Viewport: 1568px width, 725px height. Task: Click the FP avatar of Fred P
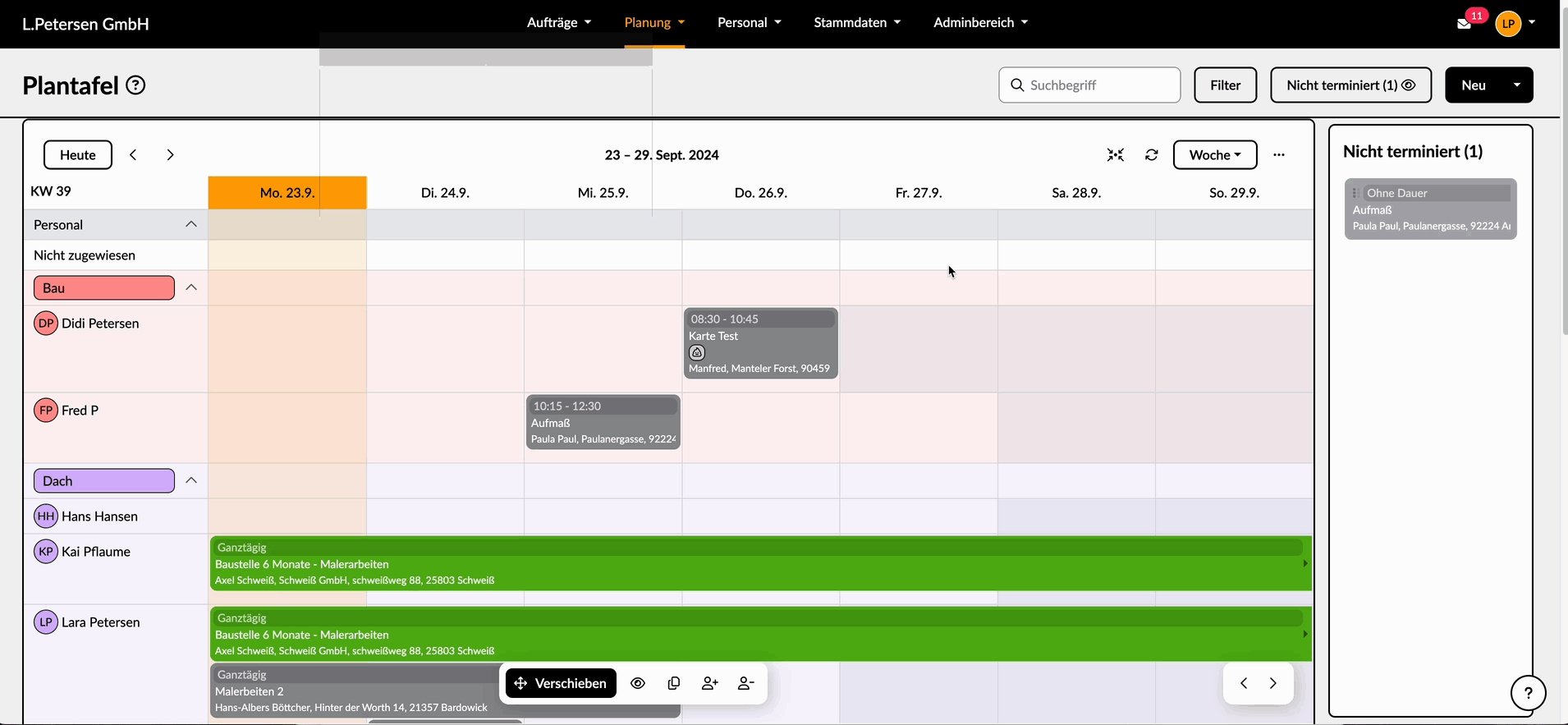tap(46, 410)
